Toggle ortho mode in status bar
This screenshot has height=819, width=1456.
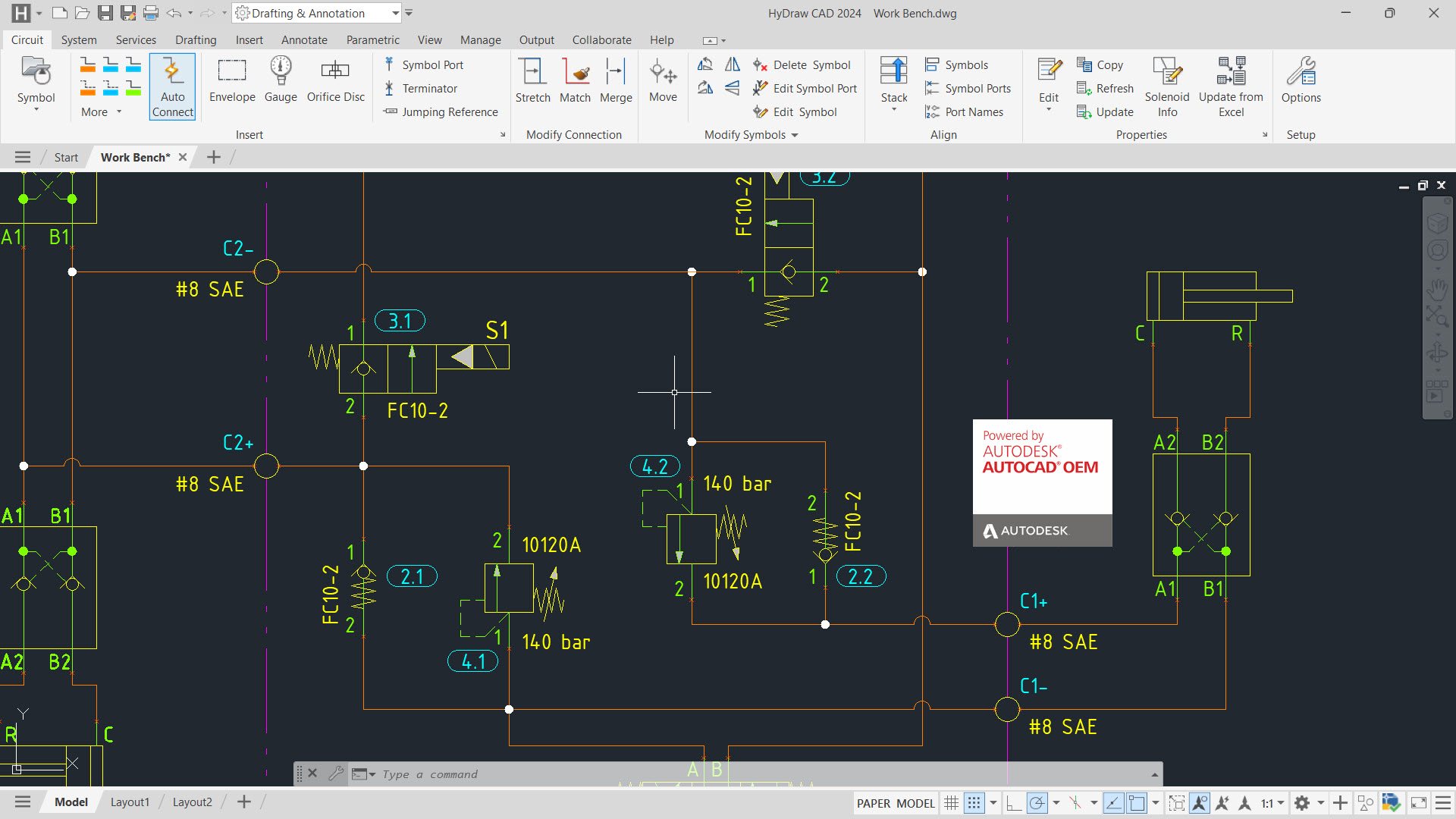coord(1014,802)
